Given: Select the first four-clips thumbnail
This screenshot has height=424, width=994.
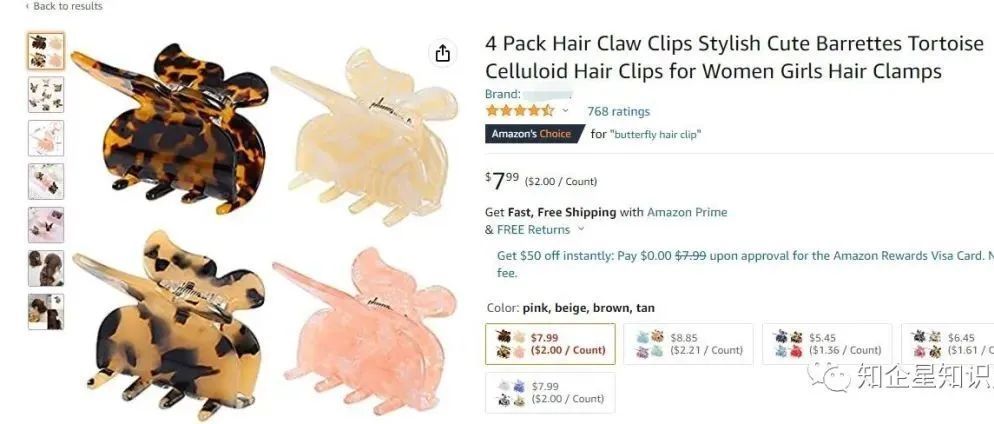Looking at the screenshot, I should click(x=46, y=51).
